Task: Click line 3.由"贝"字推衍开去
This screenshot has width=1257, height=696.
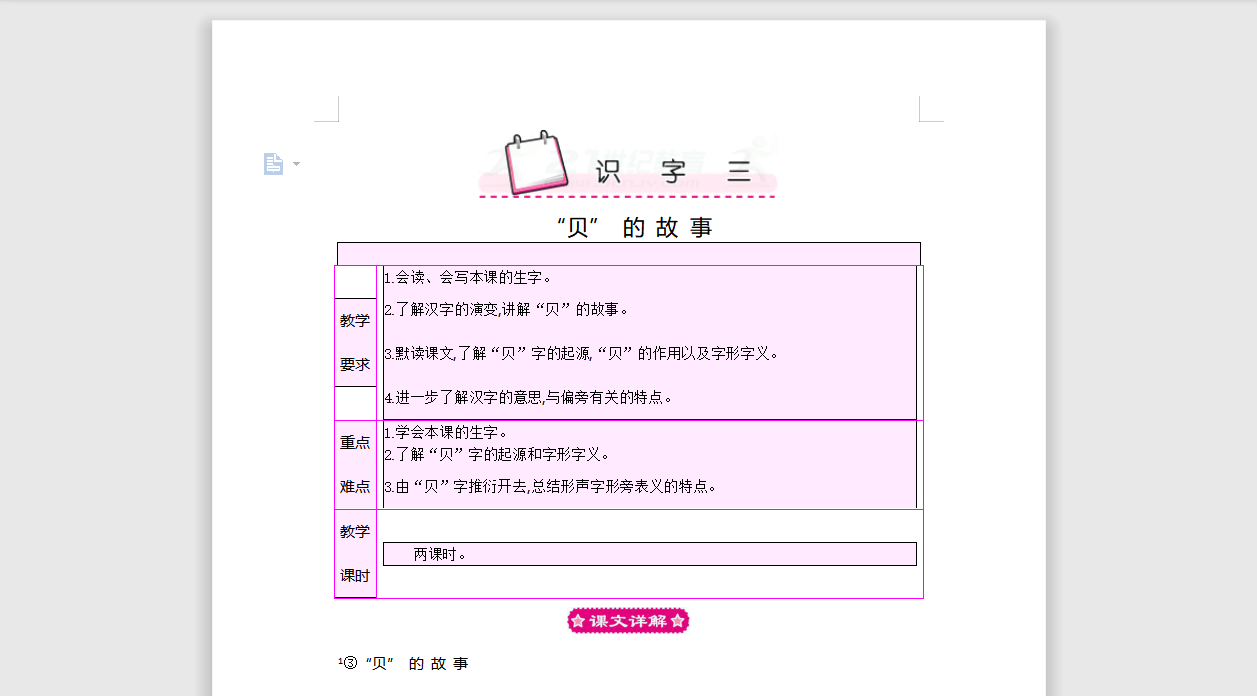Action: [551, 487]
